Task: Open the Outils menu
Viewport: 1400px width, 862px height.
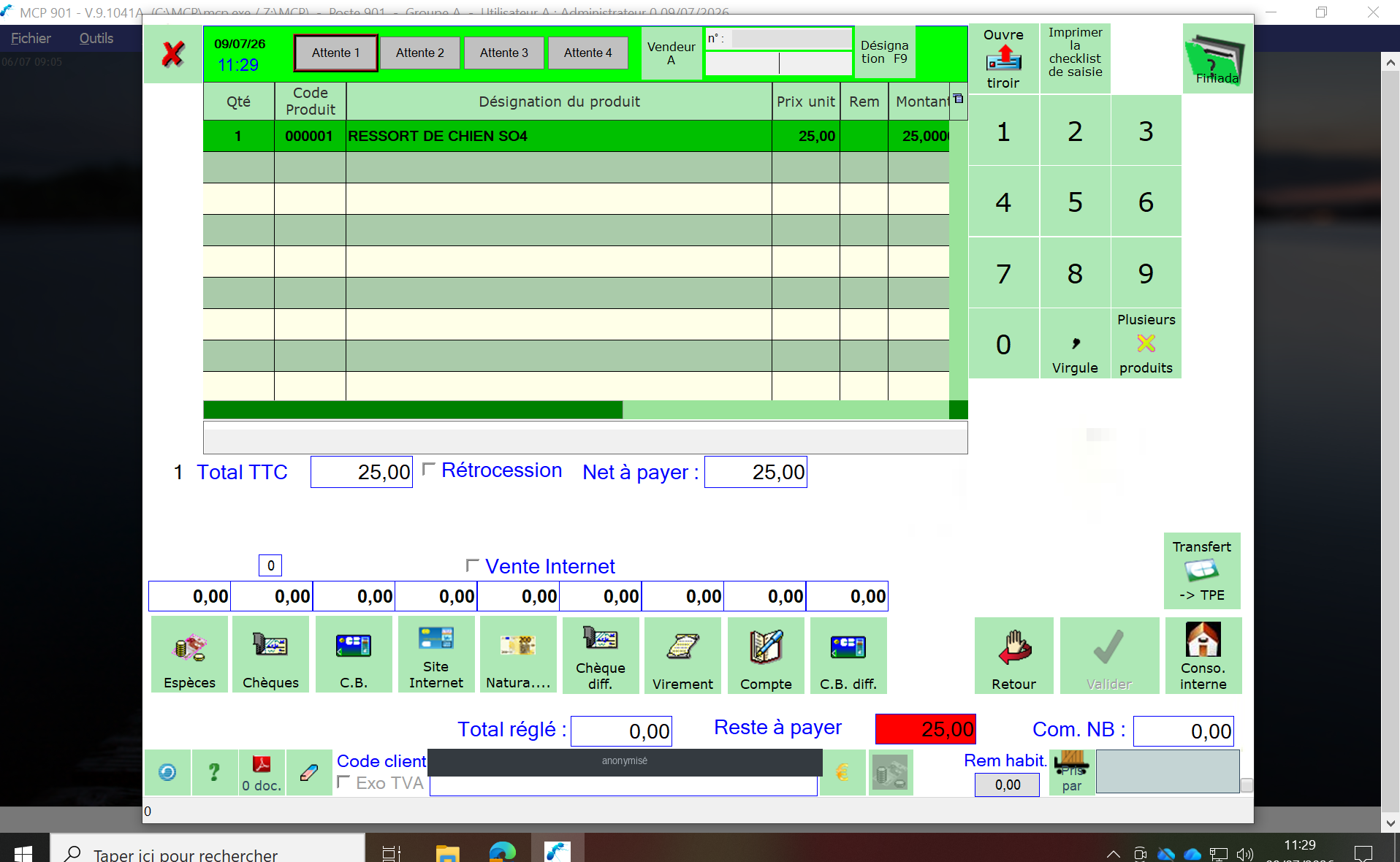Action: click(96, 38)
